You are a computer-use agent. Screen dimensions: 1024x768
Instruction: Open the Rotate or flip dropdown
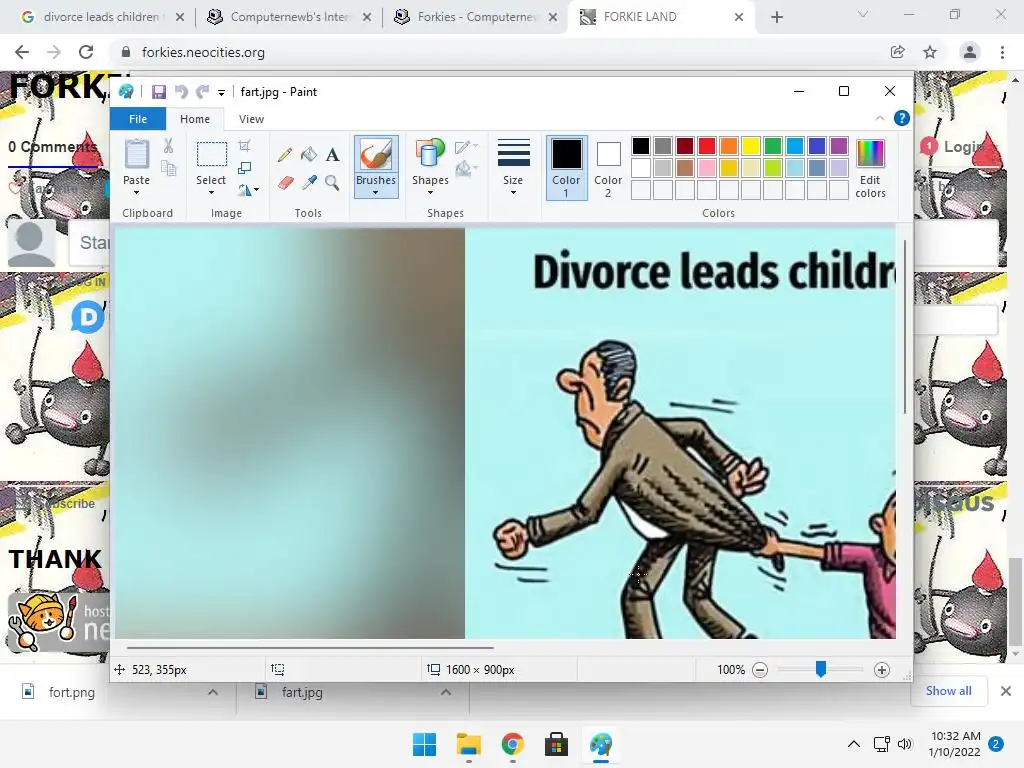(x=248, y=190)
